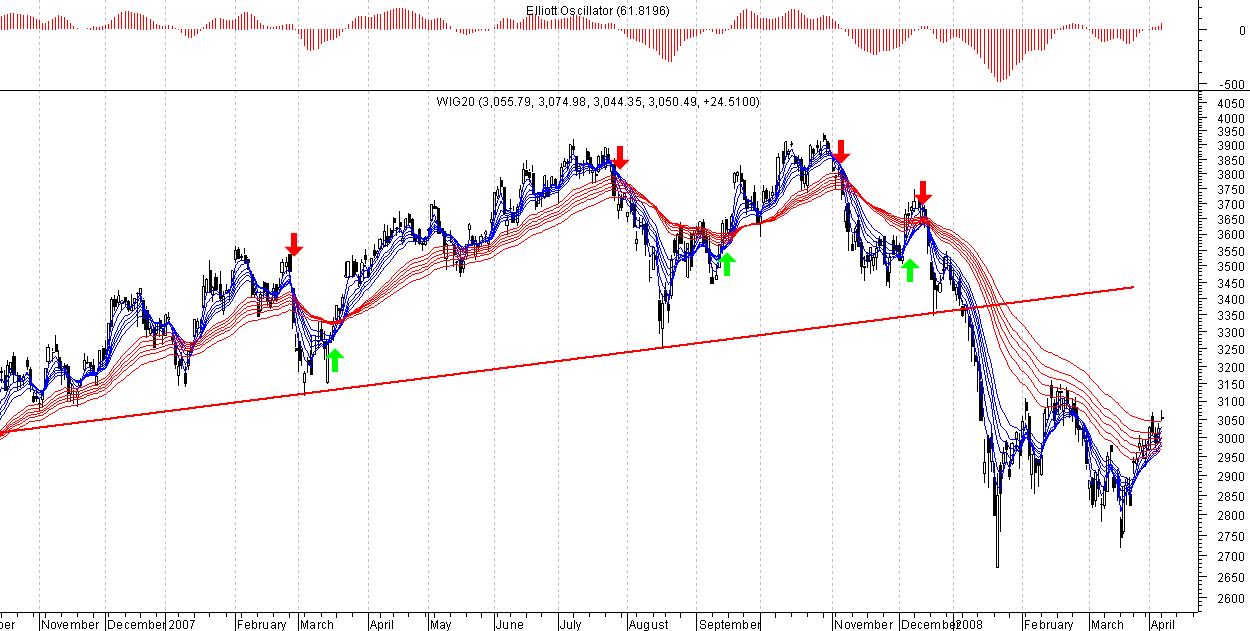Click the 2900 price axis label
This screenshot has width=1250, height=631.
pyautogui.click(x=1231, y=477)
